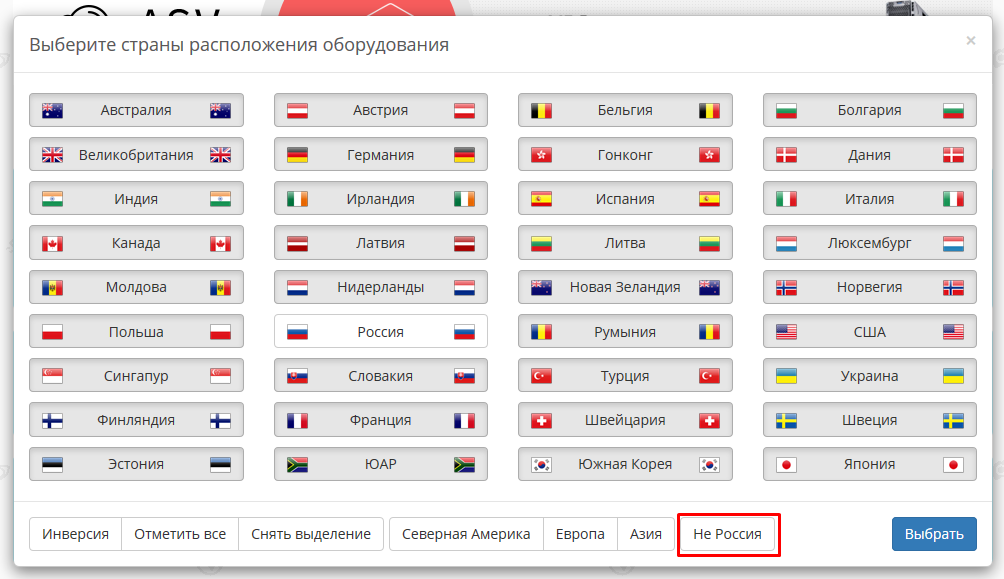Mark Турция as equipment location
This screenshot has height=579, width=1004.
625,376
